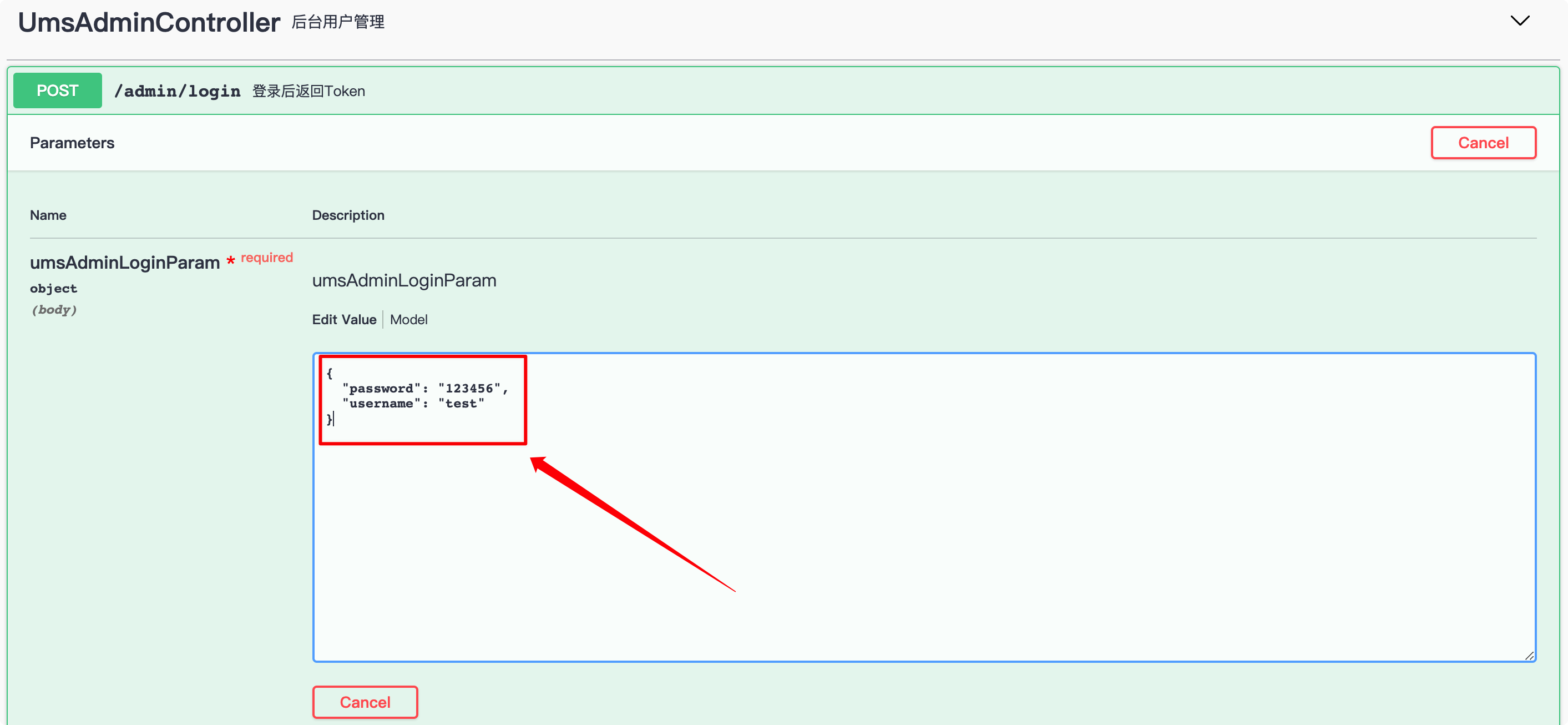This screenshot has height=725, width=1568.
Task: Collapse the UmsAdminController section chevron
Action: (x=1520, y=21)
